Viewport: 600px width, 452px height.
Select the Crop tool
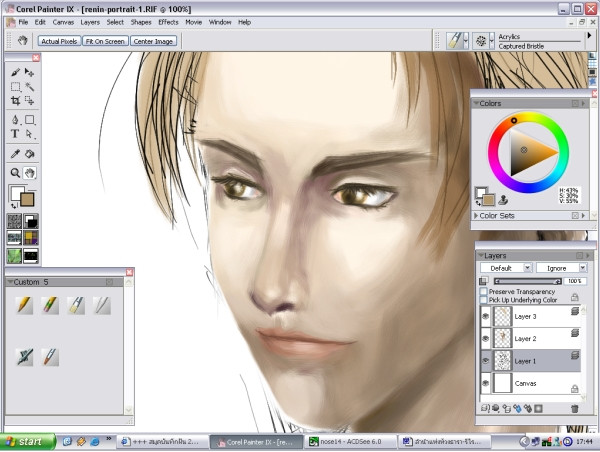[x=15, y=101]
